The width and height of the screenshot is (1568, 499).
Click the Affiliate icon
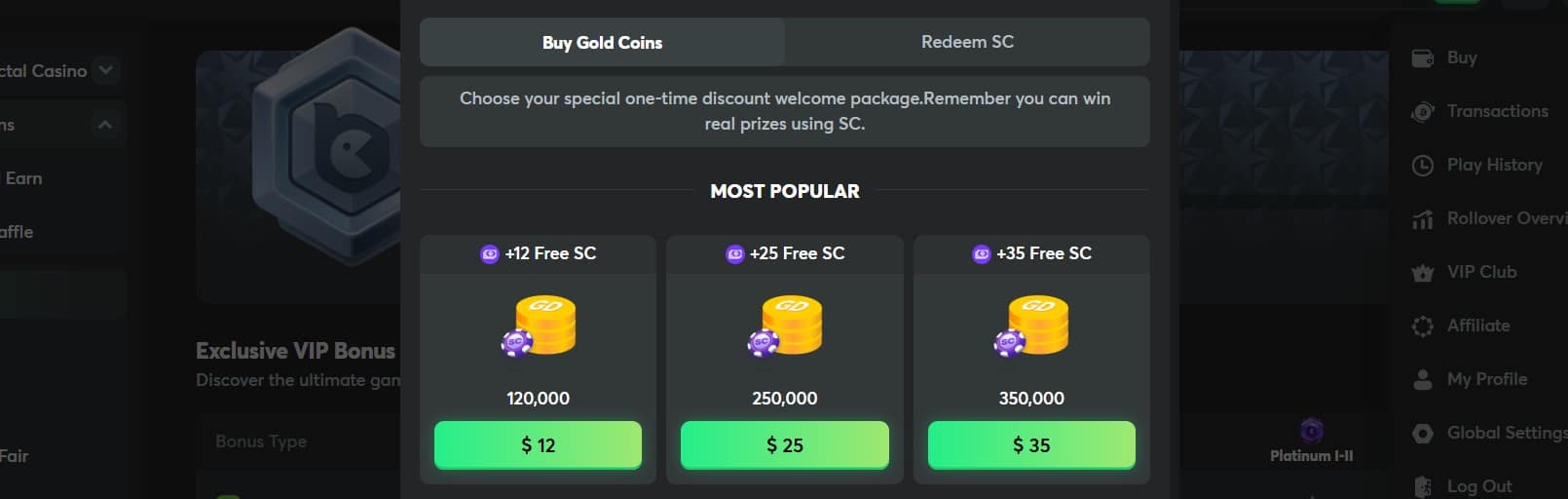coord(1422,326)
